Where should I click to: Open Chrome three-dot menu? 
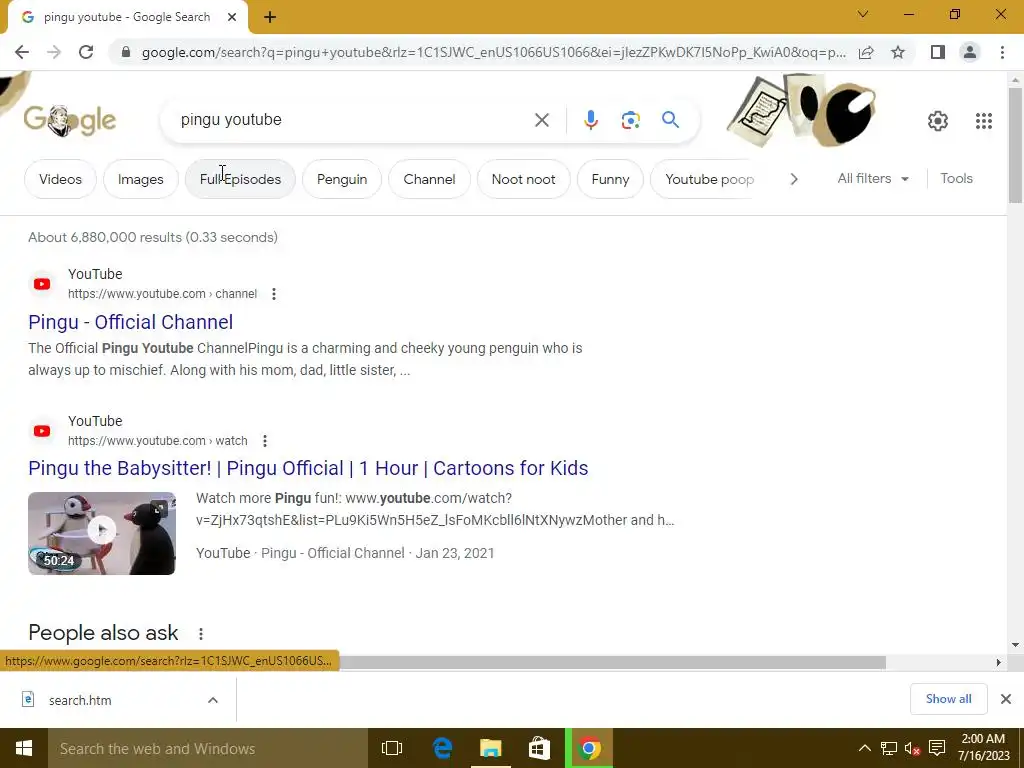[1002, 52]
